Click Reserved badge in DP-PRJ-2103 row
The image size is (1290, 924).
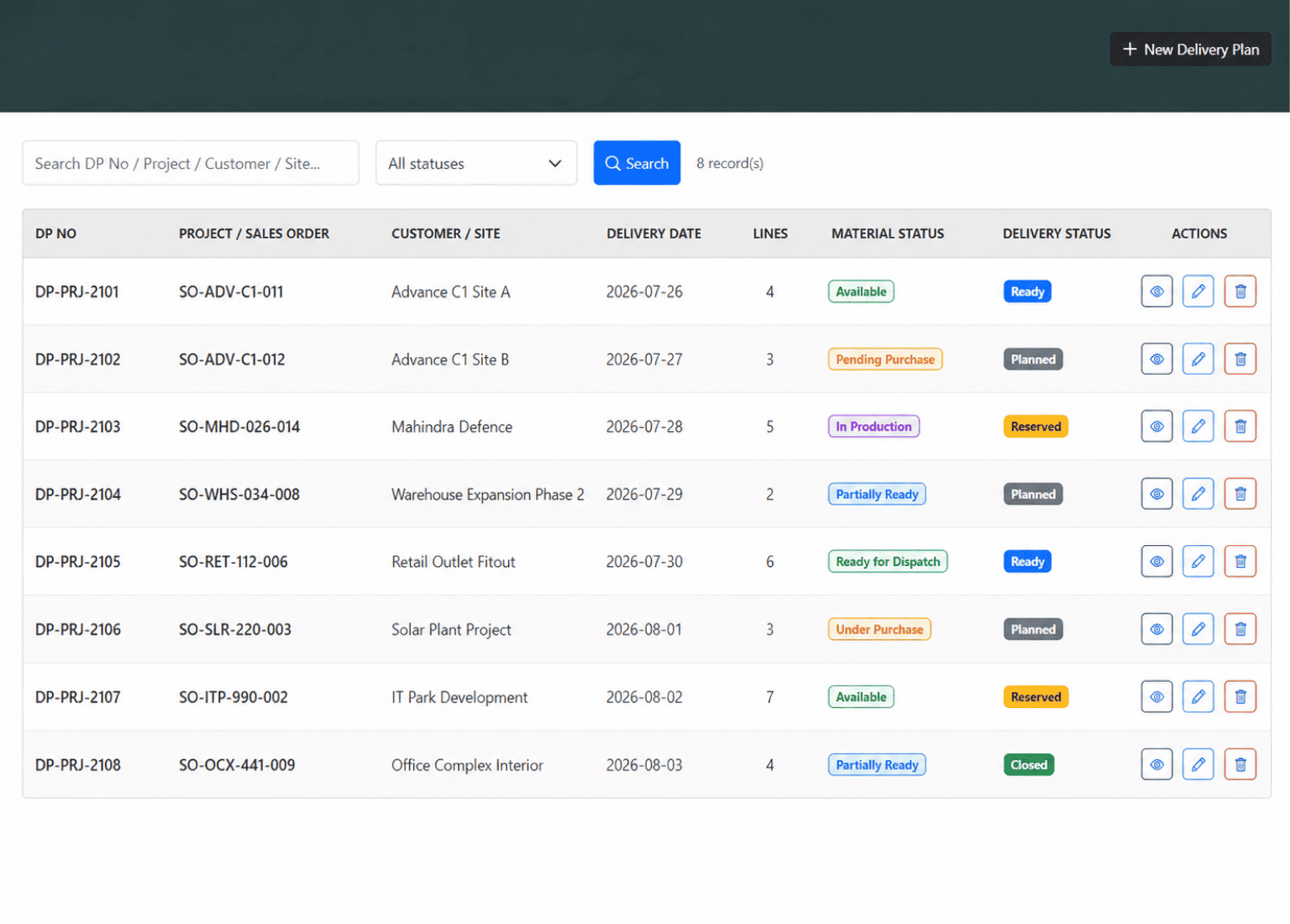tap(1036, 427)
